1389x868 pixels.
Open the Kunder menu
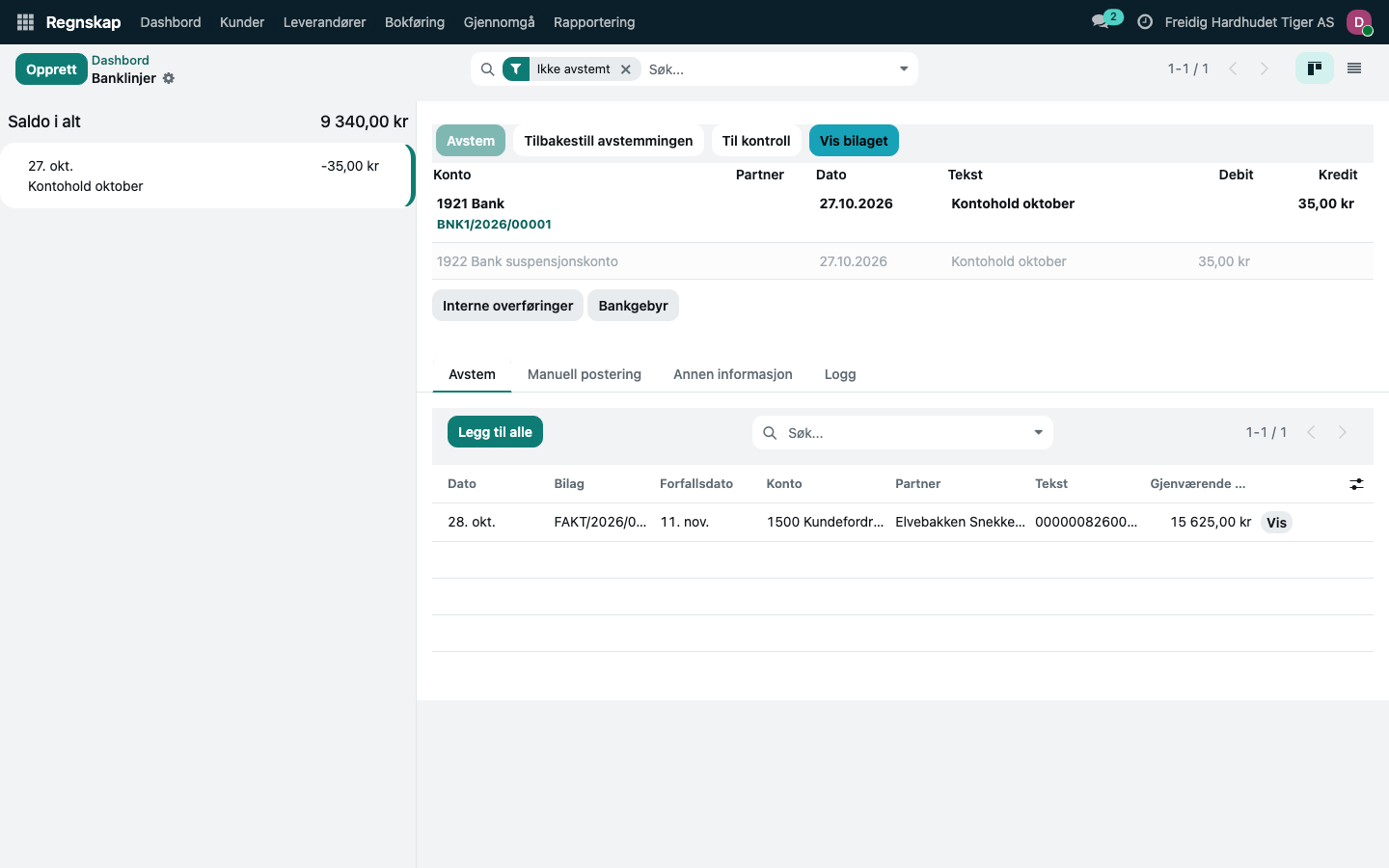242,22
